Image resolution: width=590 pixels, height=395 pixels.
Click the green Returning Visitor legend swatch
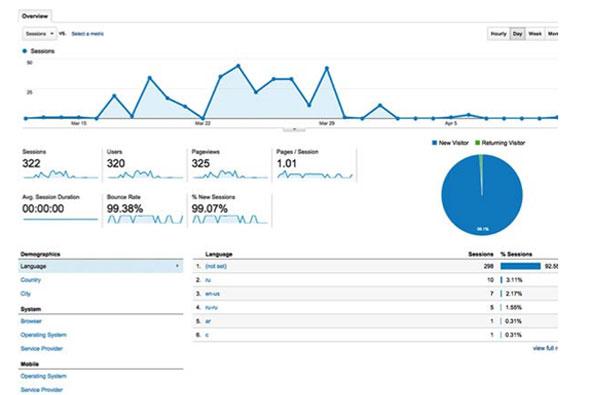click(x=477, y=143)
